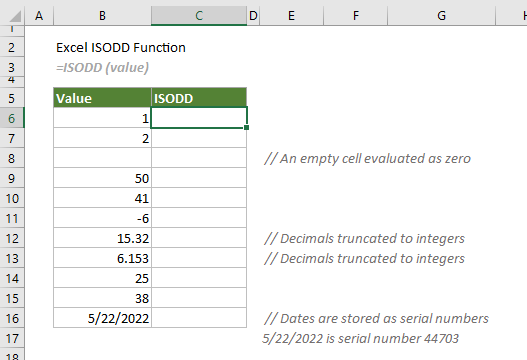The width and height of the screenshot is (527, 360).
Task: Select the cell containing value 2
Action: point(103,138)
